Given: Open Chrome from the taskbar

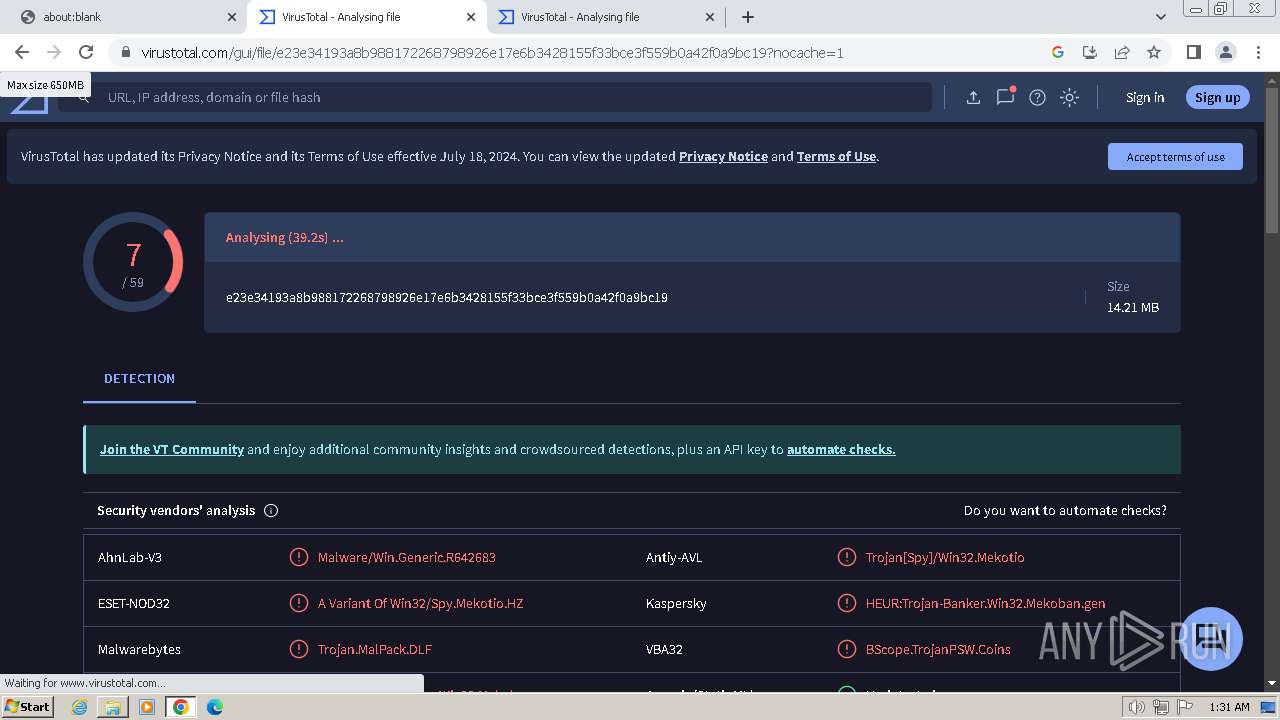Looking at the screenshot, I should click(180, 707).
